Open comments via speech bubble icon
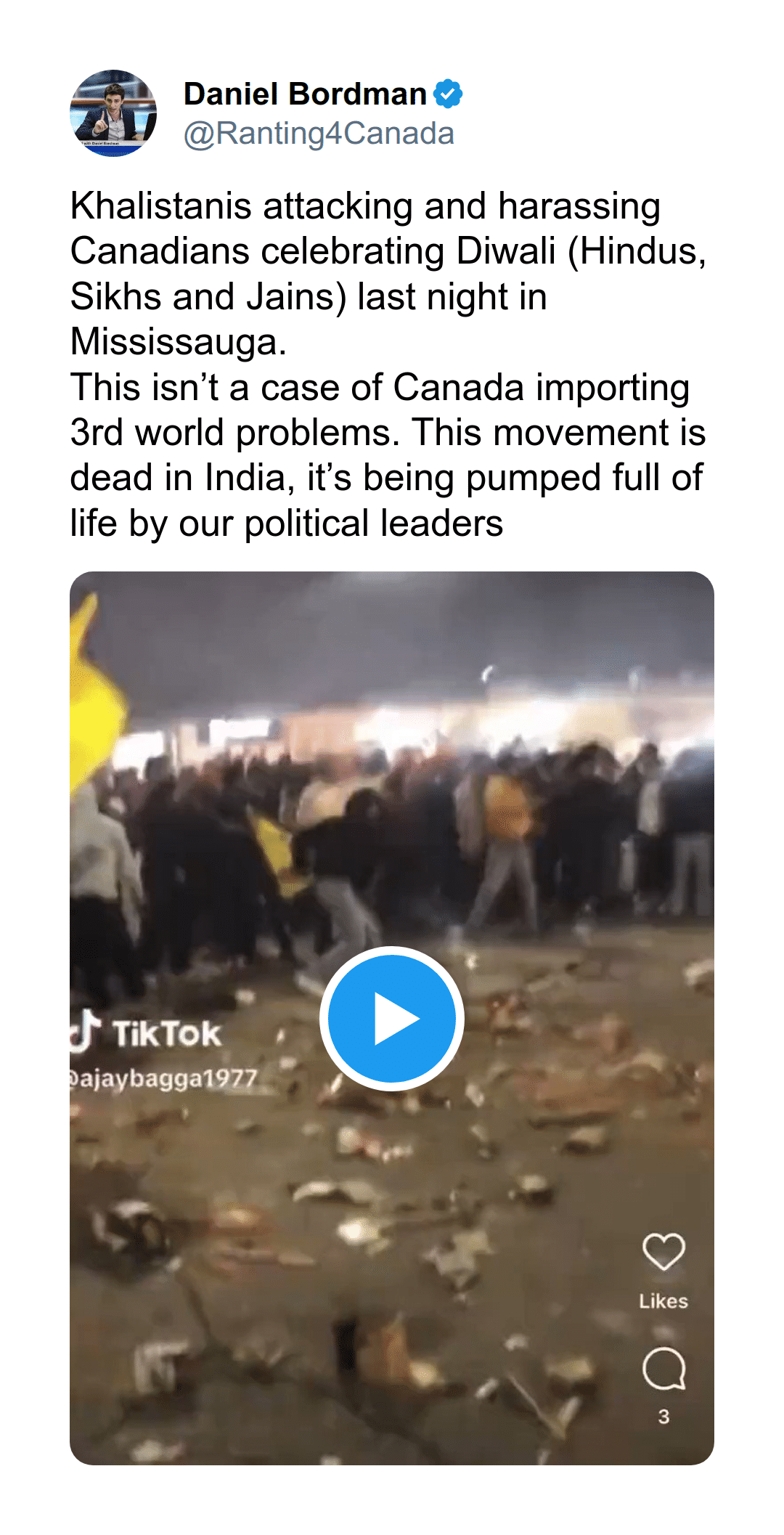Screen dimensions: 784x1535 [663, 1368]
